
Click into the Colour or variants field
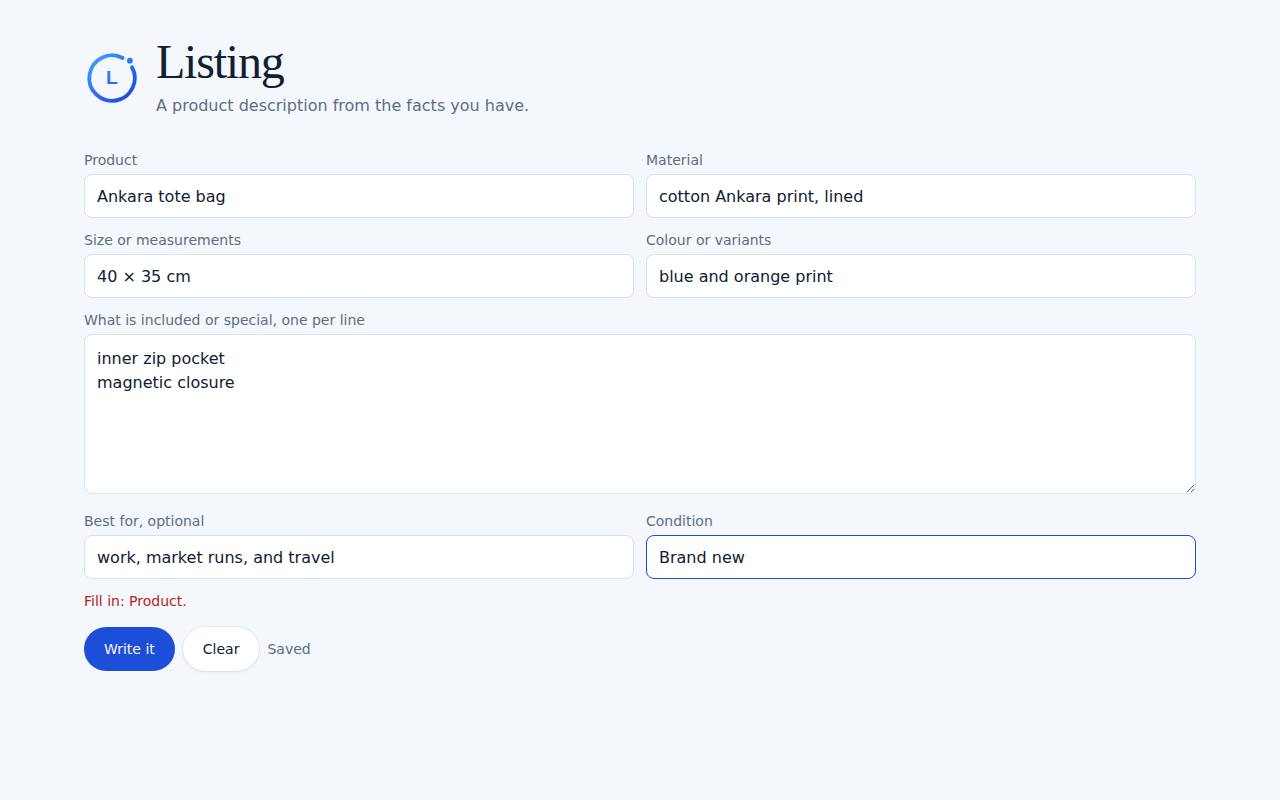921,276
